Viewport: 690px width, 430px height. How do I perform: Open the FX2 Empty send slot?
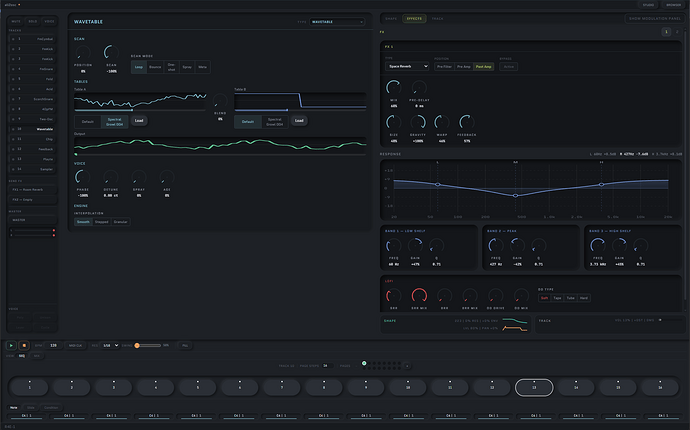pos(32,200)
